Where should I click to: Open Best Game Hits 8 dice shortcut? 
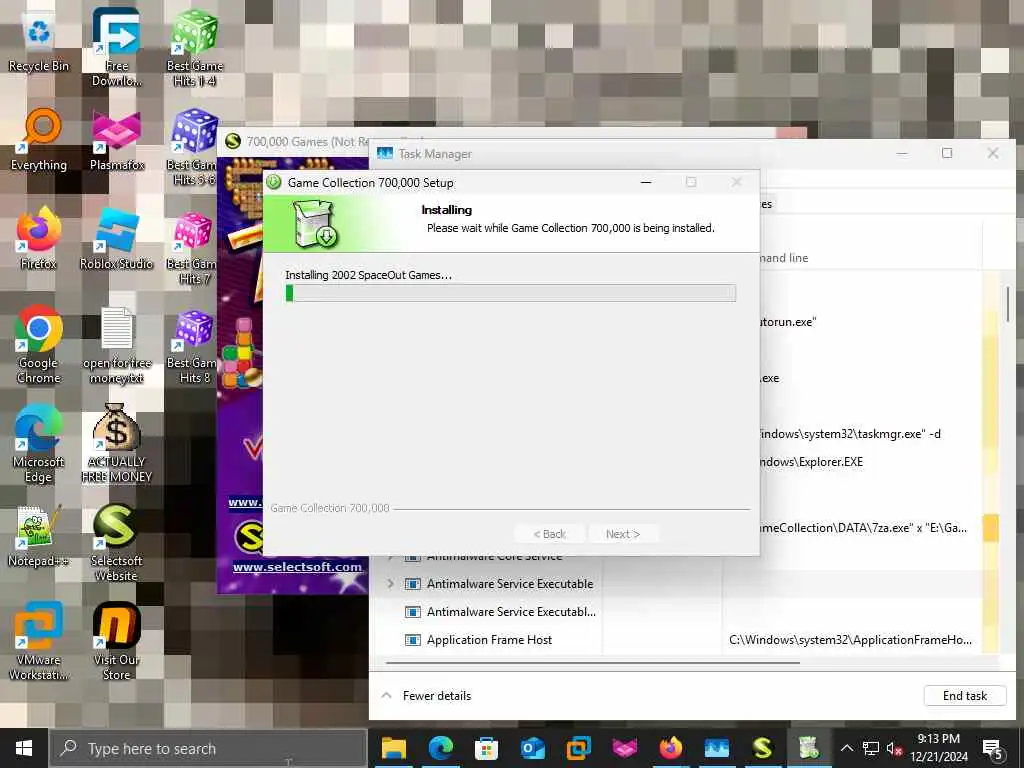tap(193, 346)
